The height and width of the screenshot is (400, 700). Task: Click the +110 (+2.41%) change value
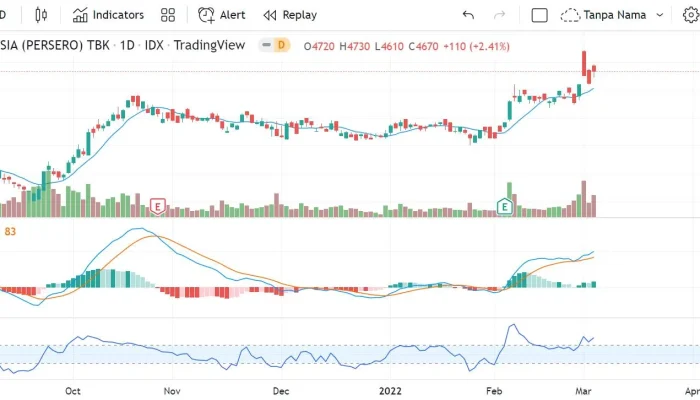tap(476, 46)
